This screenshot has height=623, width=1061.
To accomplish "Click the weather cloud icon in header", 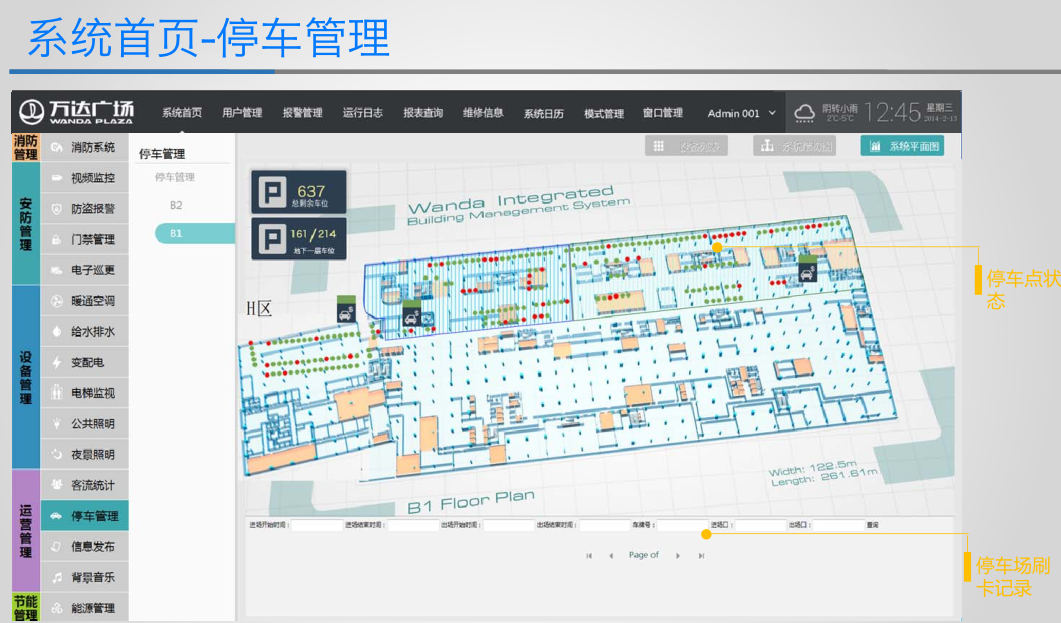I will (x=805, y=113).
